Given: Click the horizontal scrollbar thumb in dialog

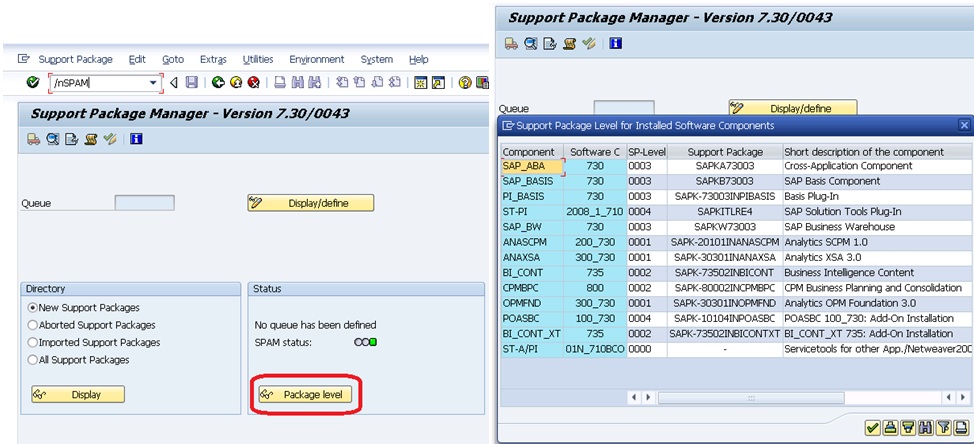Looking at the screenshot, I should pos(751,397).
